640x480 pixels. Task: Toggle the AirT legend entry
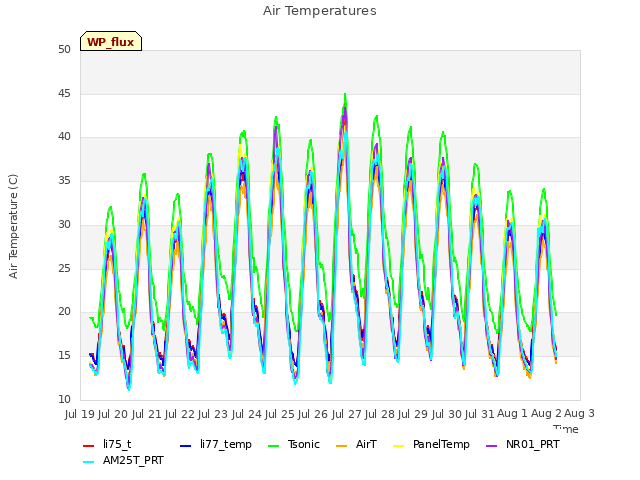(x=356, y=444)
